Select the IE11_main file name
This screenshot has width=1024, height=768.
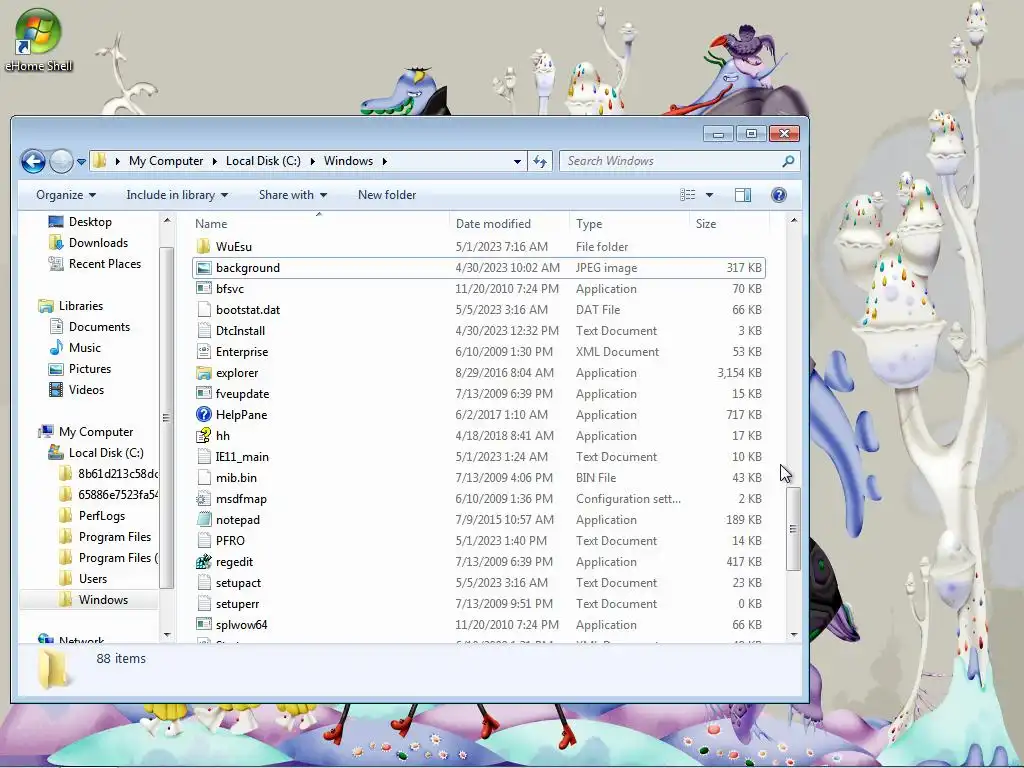242,456
